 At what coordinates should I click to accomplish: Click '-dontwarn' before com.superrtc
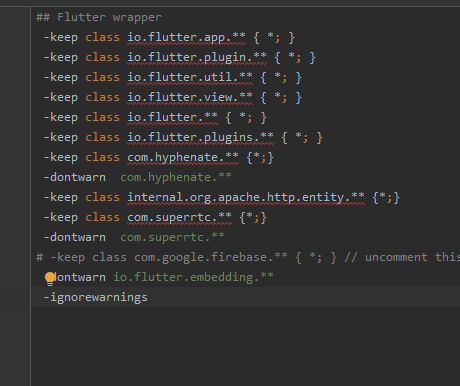[75, 237]
